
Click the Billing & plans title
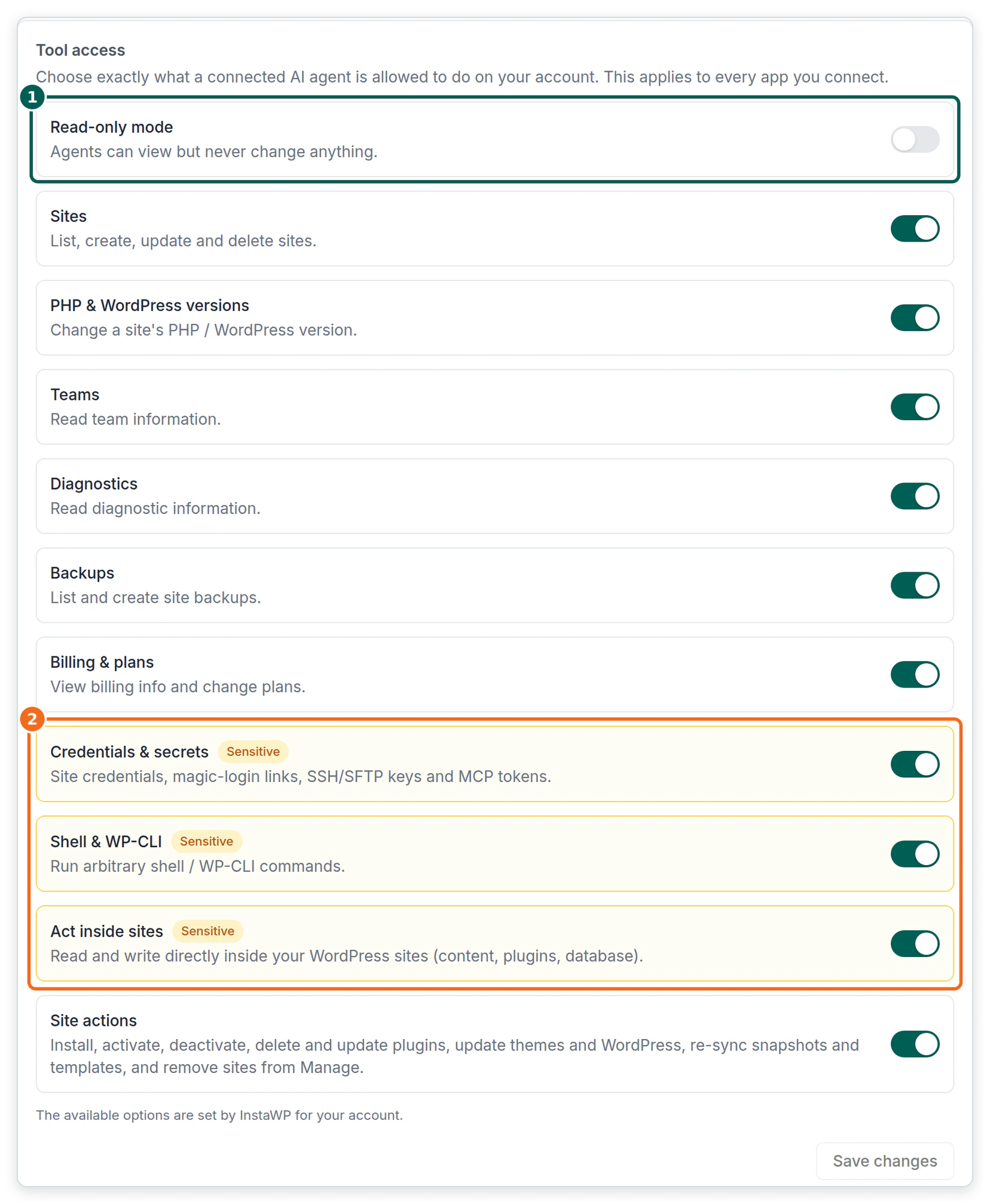click(102, 662)
